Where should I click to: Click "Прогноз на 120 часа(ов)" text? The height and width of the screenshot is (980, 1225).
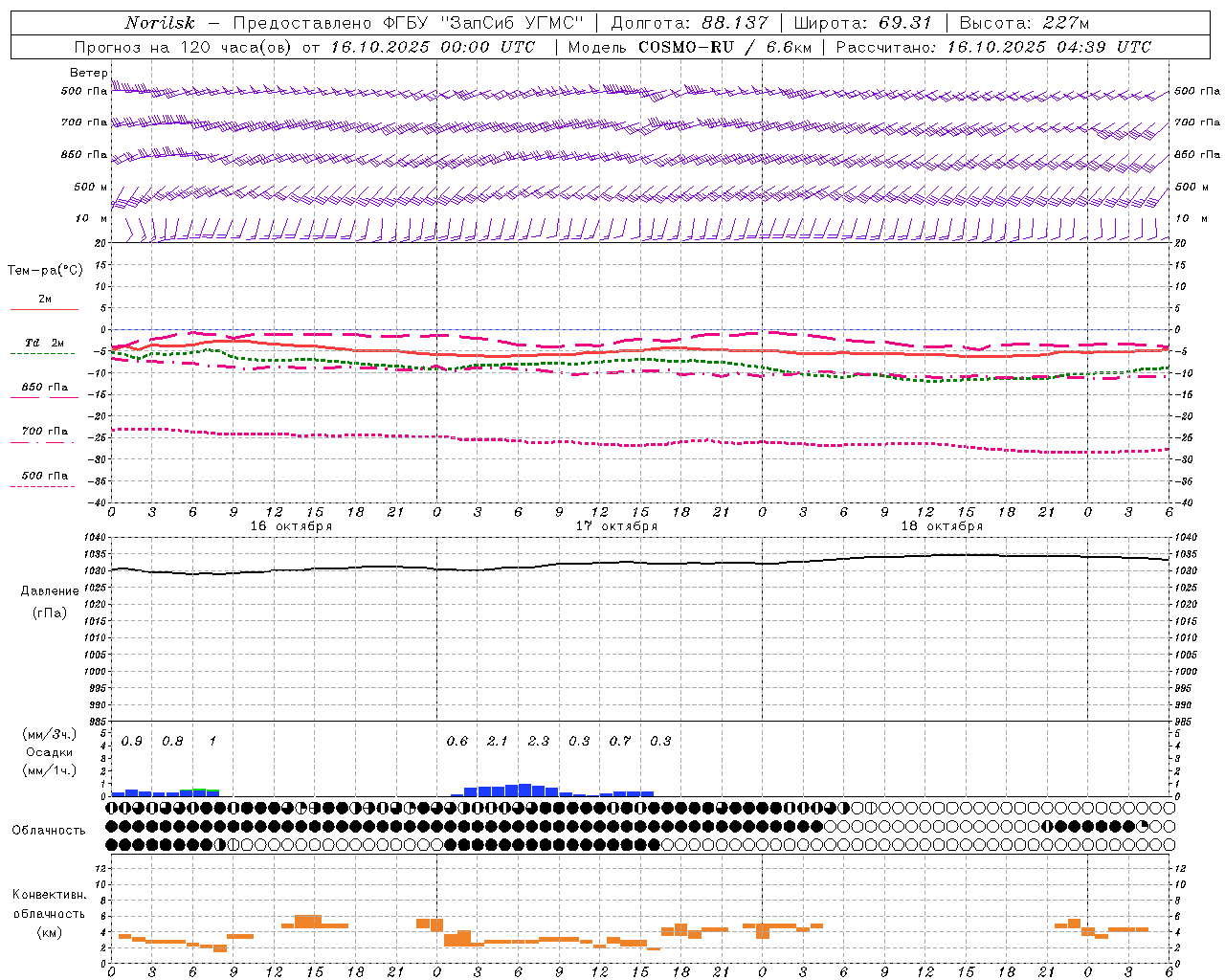tap(185, 47)
